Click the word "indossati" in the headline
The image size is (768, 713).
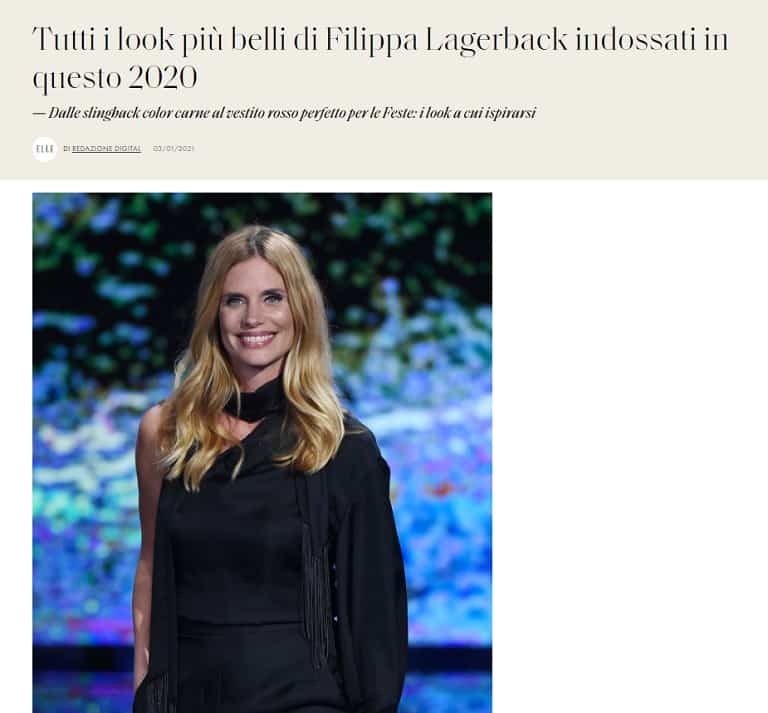point(636,39)
